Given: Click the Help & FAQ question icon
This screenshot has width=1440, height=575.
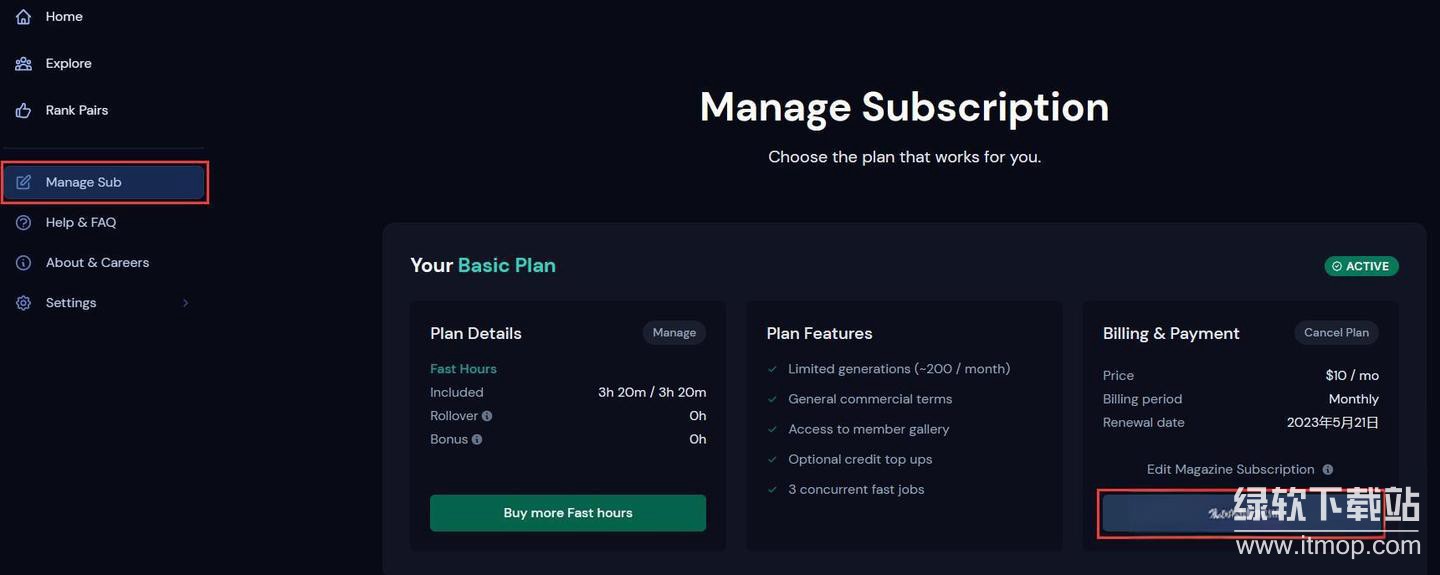Looking at the screenshot, I should point(23,223).
